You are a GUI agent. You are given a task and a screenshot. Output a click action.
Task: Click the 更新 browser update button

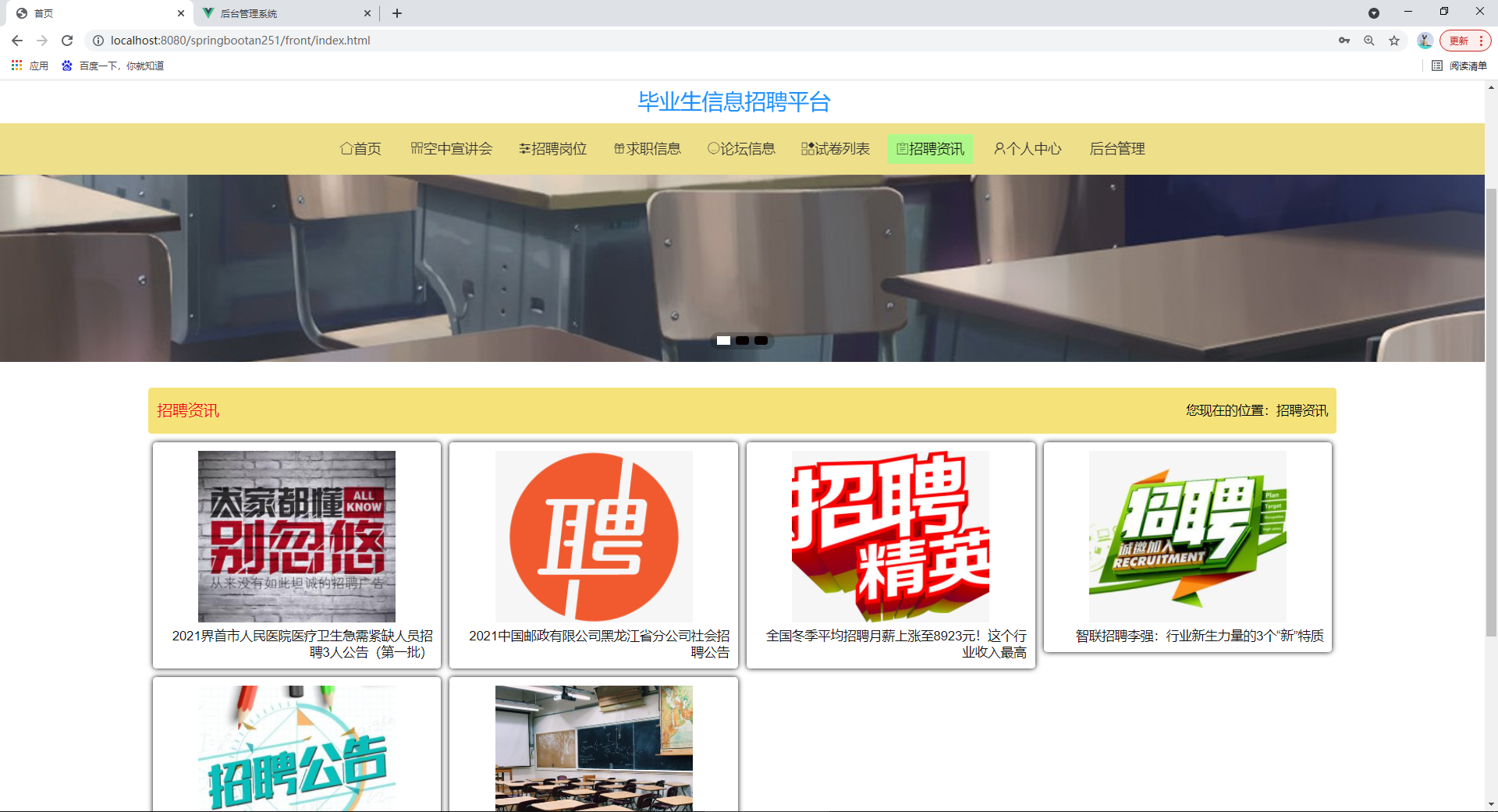click(1465, 41)
